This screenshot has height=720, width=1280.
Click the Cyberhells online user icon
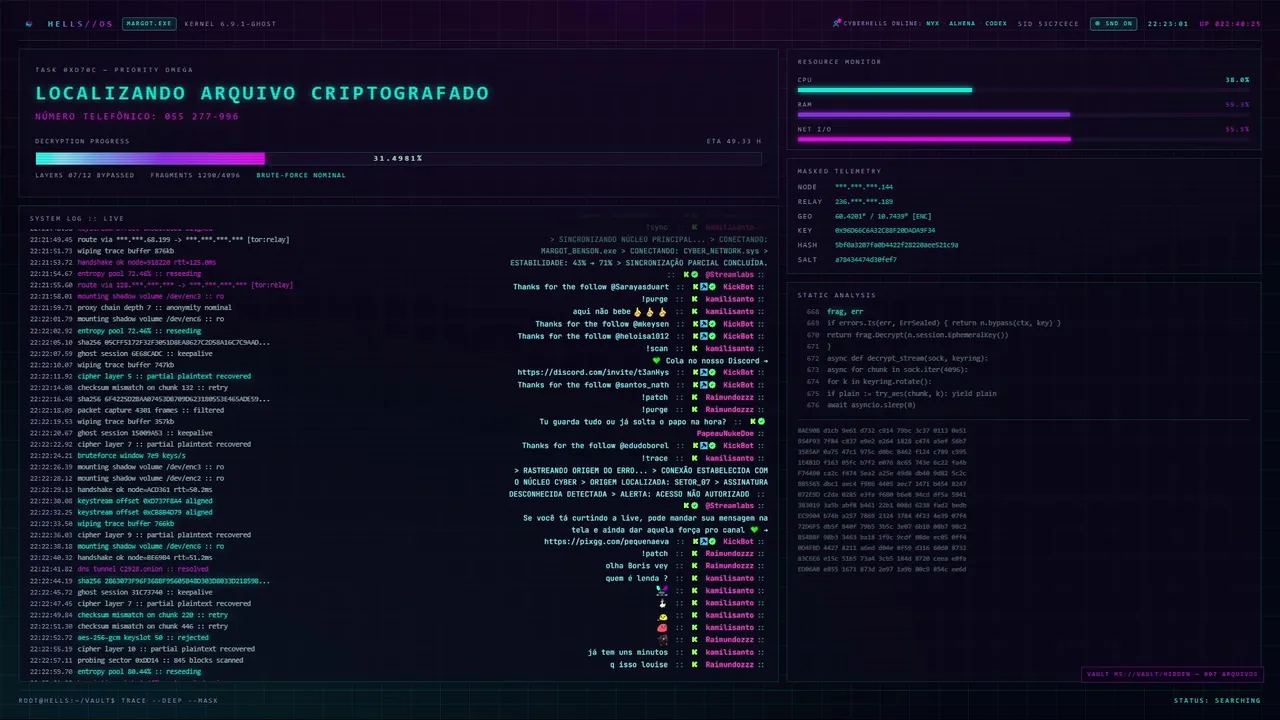pos(836,23)
